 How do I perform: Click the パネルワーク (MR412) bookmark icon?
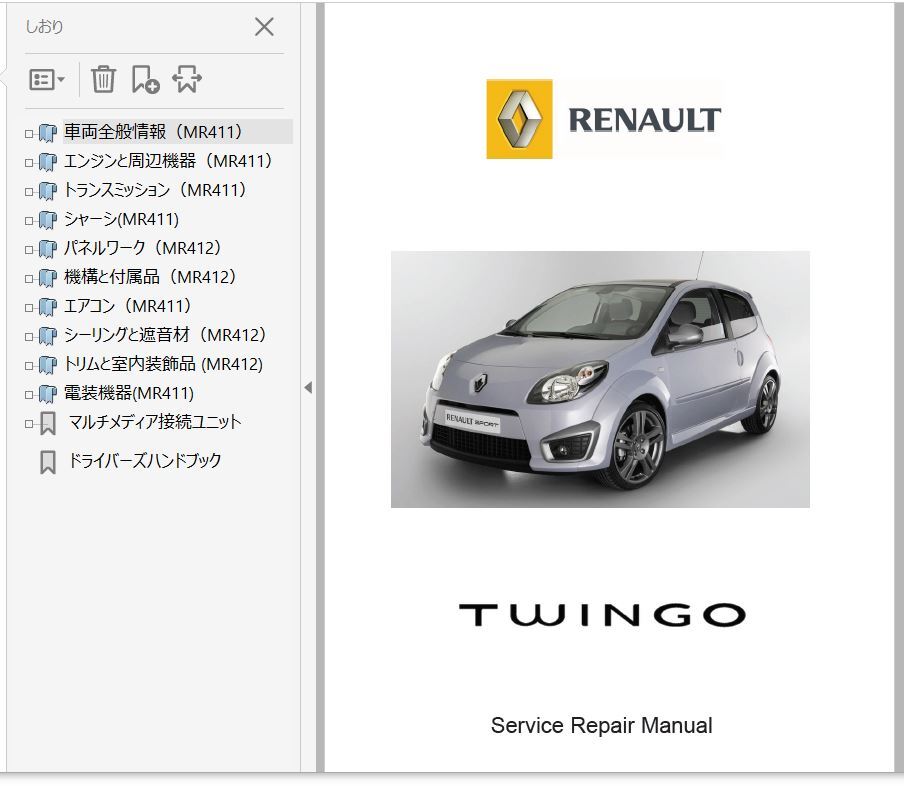click(47, 249)
